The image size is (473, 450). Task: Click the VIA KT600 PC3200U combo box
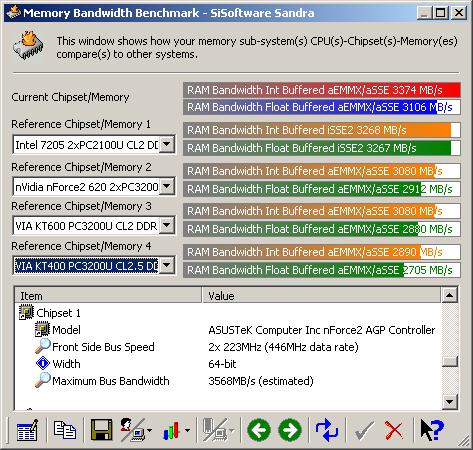coord(94,226)
